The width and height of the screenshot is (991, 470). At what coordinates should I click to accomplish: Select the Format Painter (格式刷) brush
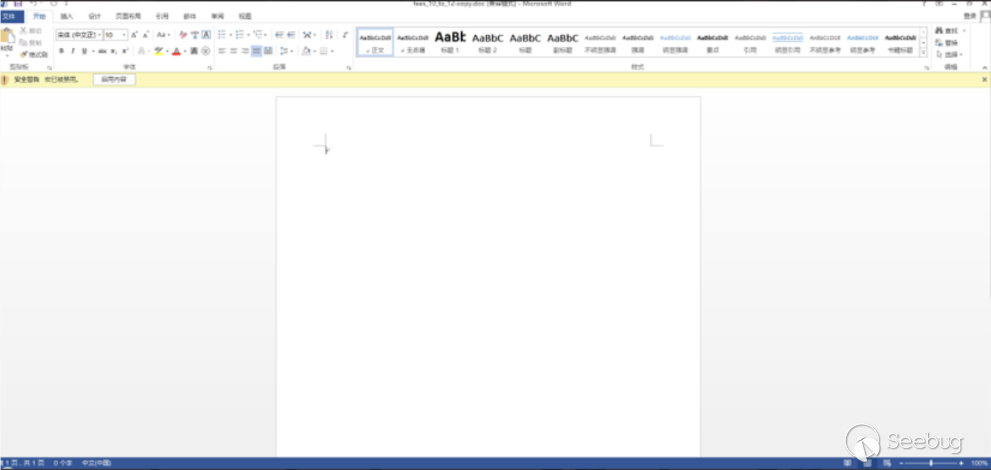[33, 54]
